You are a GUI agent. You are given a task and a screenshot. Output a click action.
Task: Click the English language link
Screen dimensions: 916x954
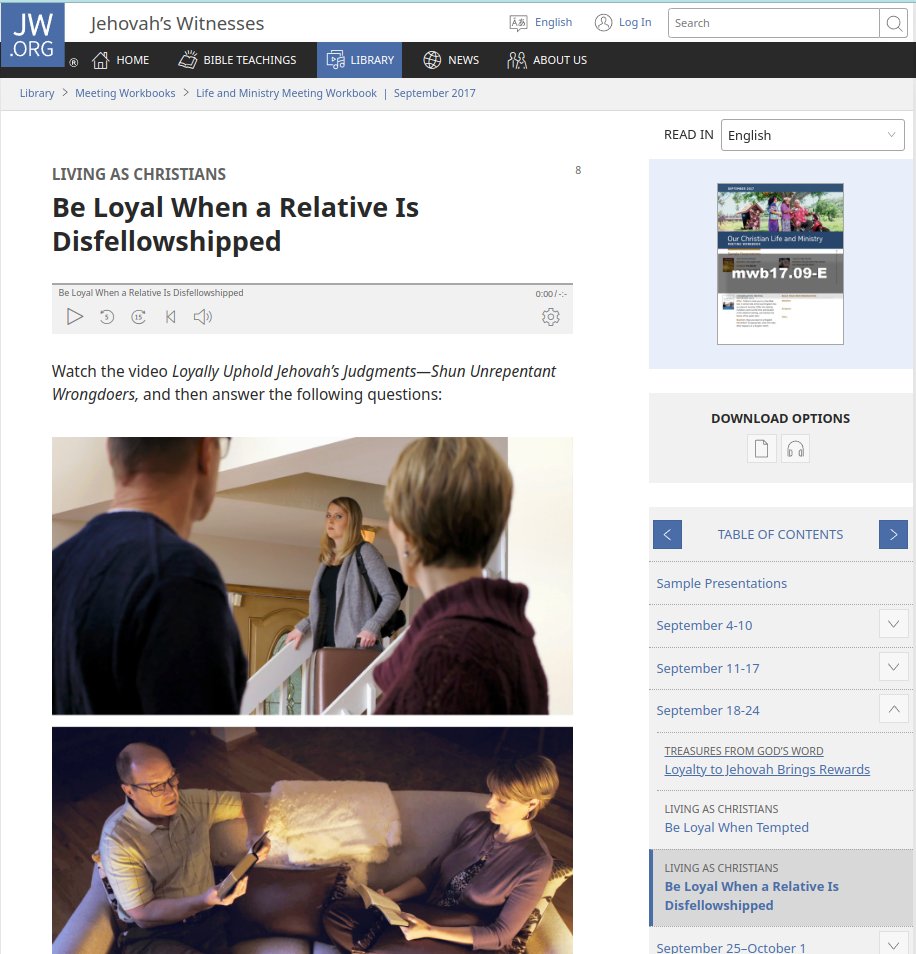(x=553, y=23)
